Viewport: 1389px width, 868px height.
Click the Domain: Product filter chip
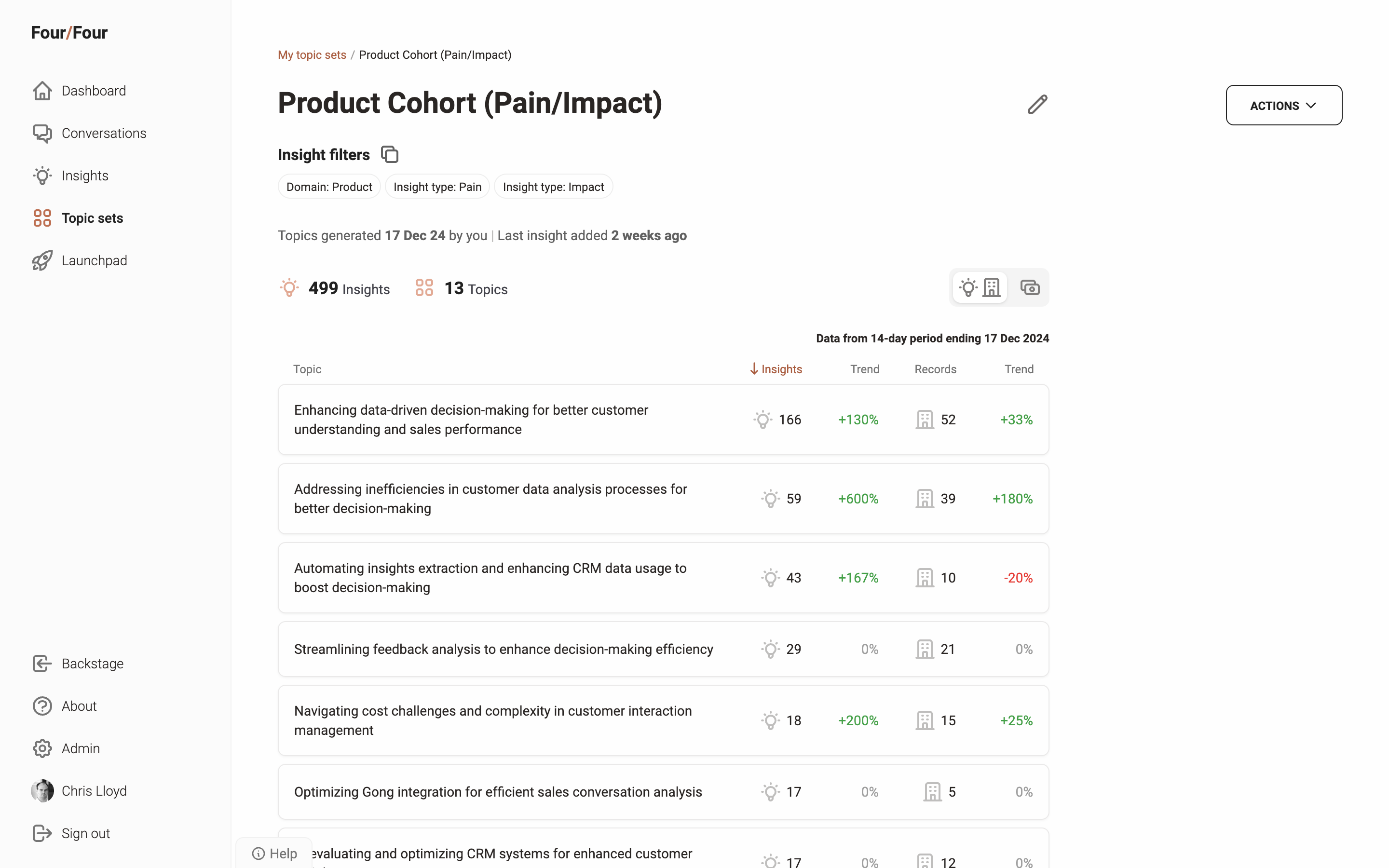[329, 187]
